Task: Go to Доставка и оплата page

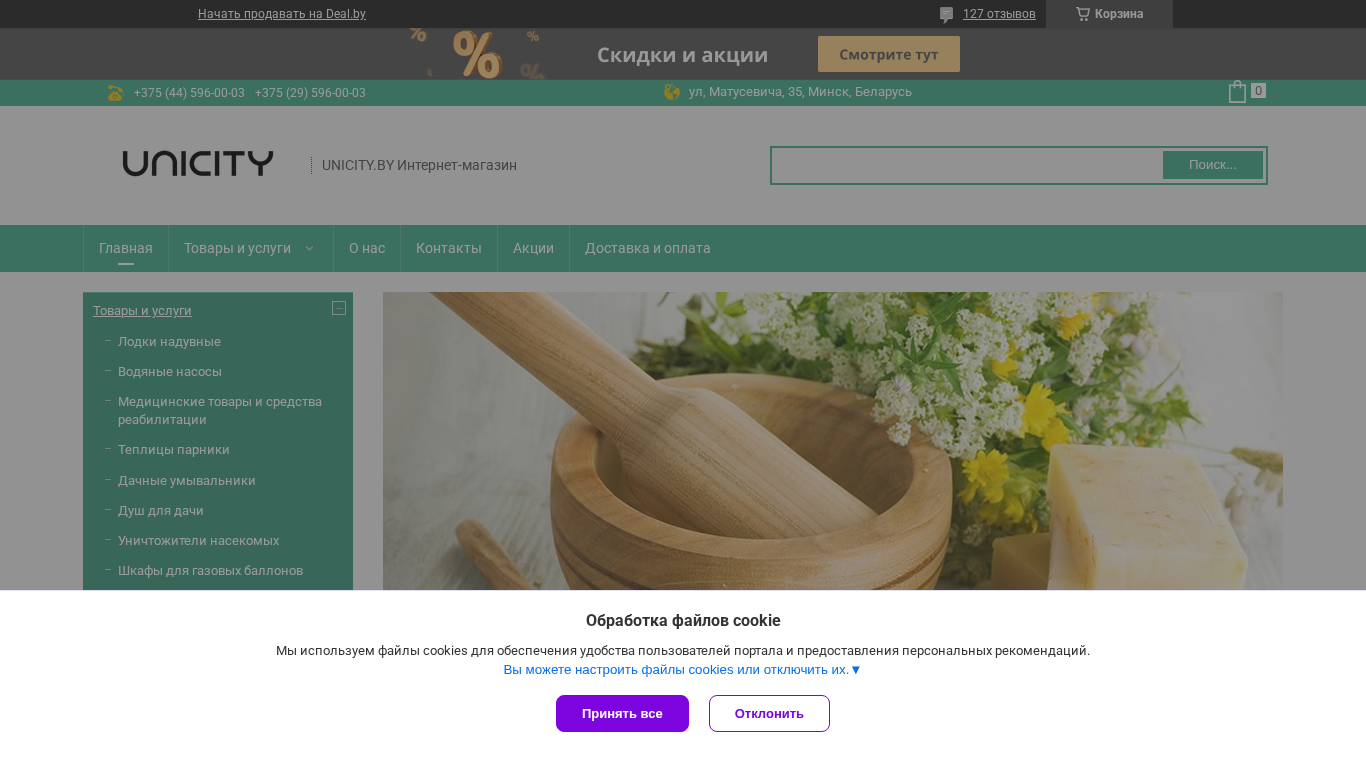Action: pos(648,248)
